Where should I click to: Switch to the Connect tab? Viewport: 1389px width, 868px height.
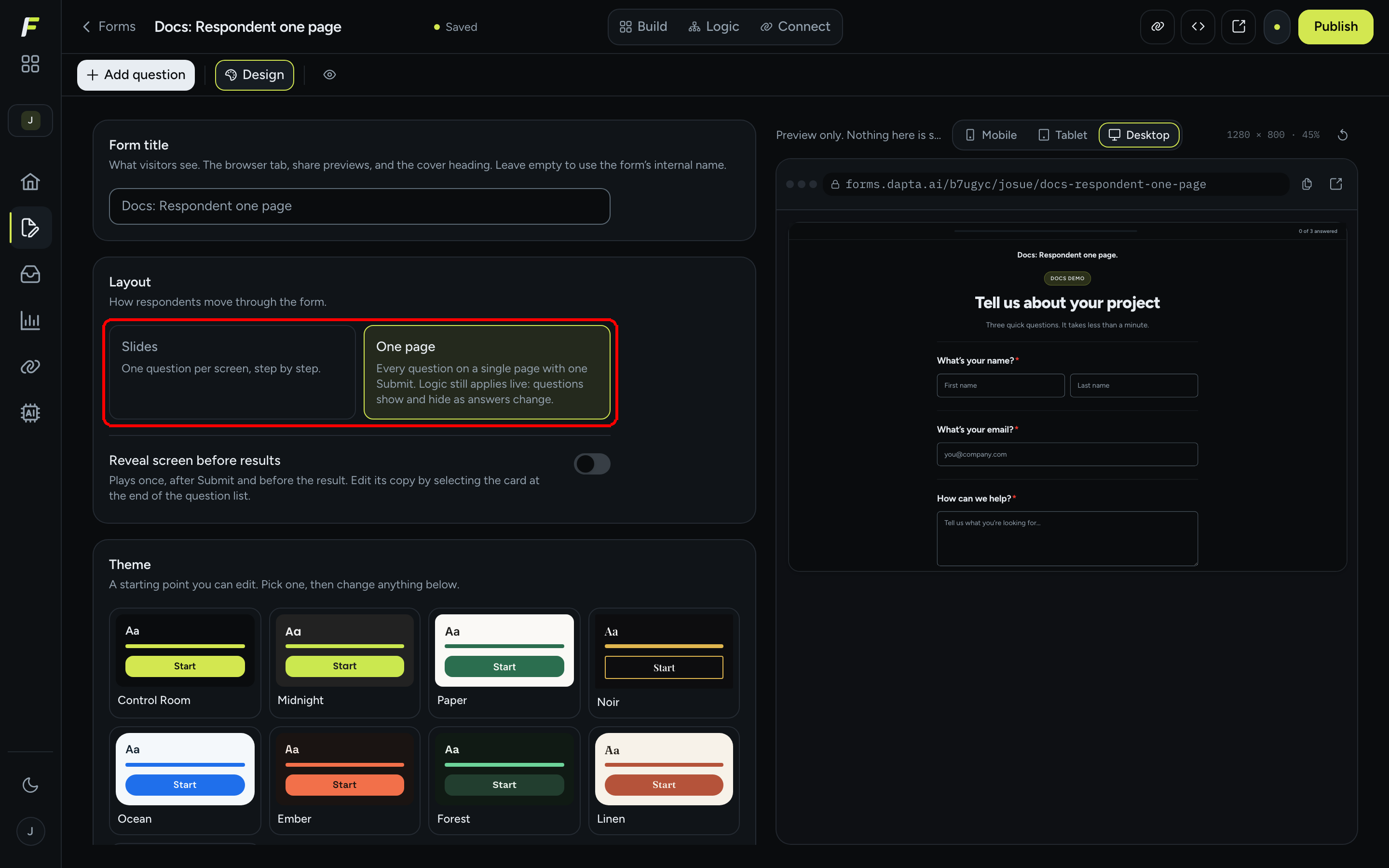click(795, 27)
